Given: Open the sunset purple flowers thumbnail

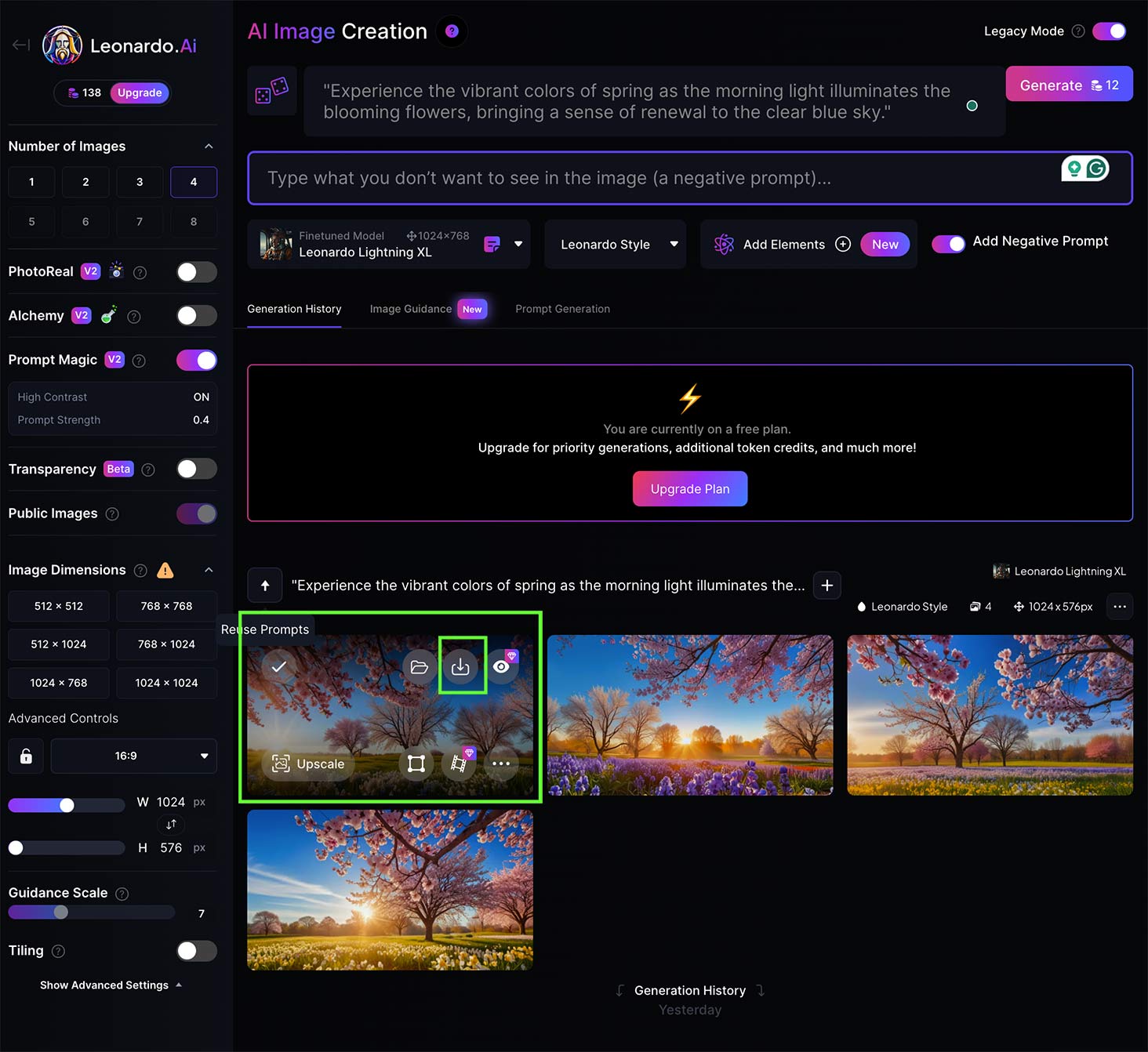Looking at the screenshot, I should (x=690, y=715).
